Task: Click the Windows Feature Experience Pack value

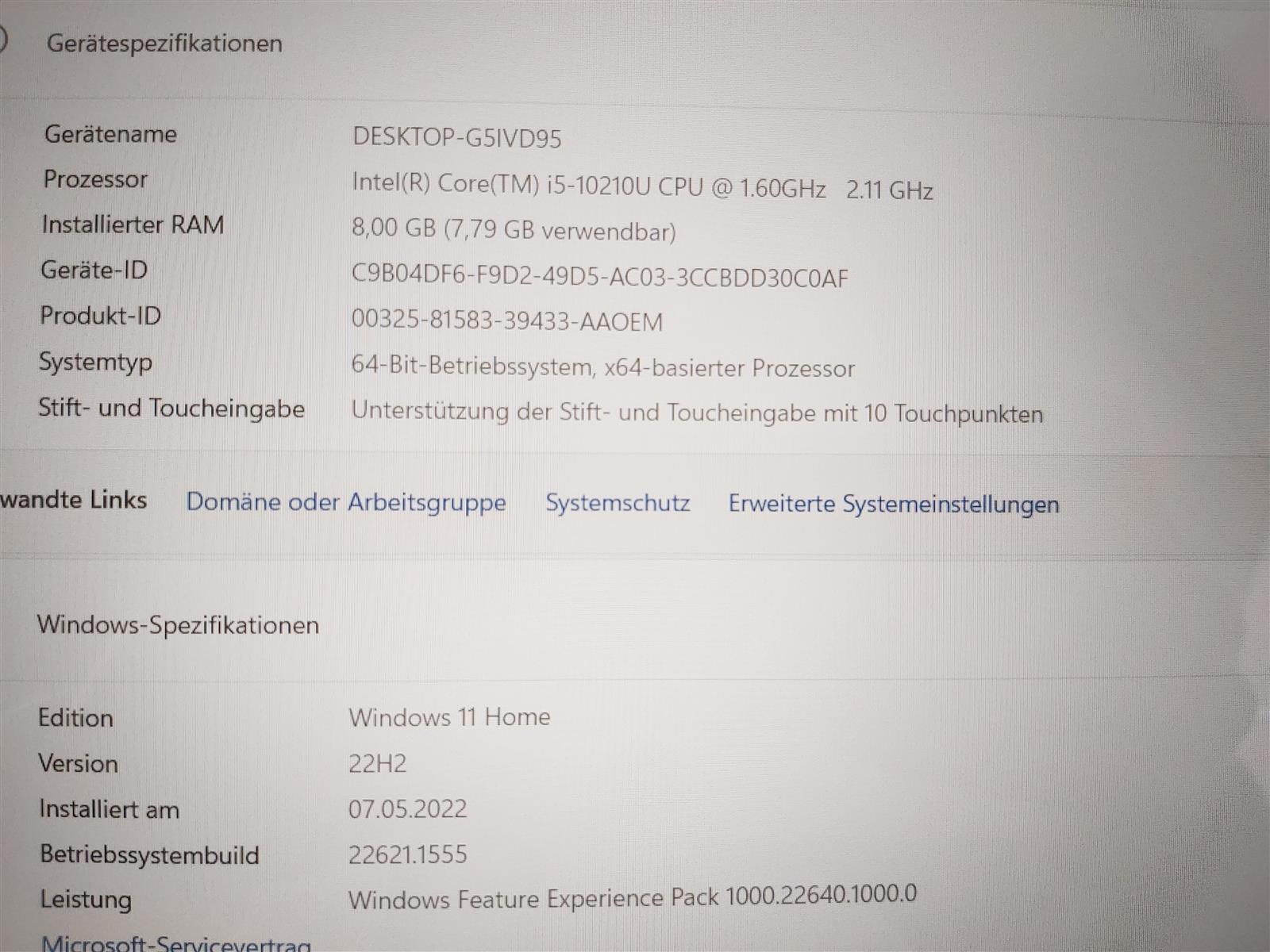Action: [x=632, y=897]
